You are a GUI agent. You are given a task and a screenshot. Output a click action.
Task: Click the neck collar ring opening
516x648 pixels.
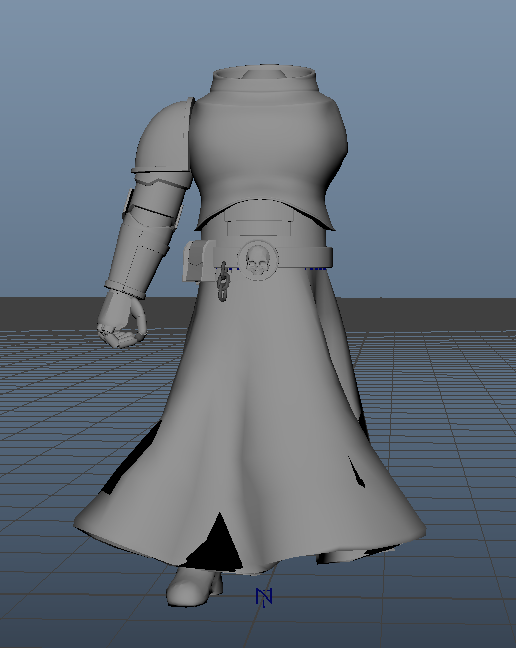(264, 74)
